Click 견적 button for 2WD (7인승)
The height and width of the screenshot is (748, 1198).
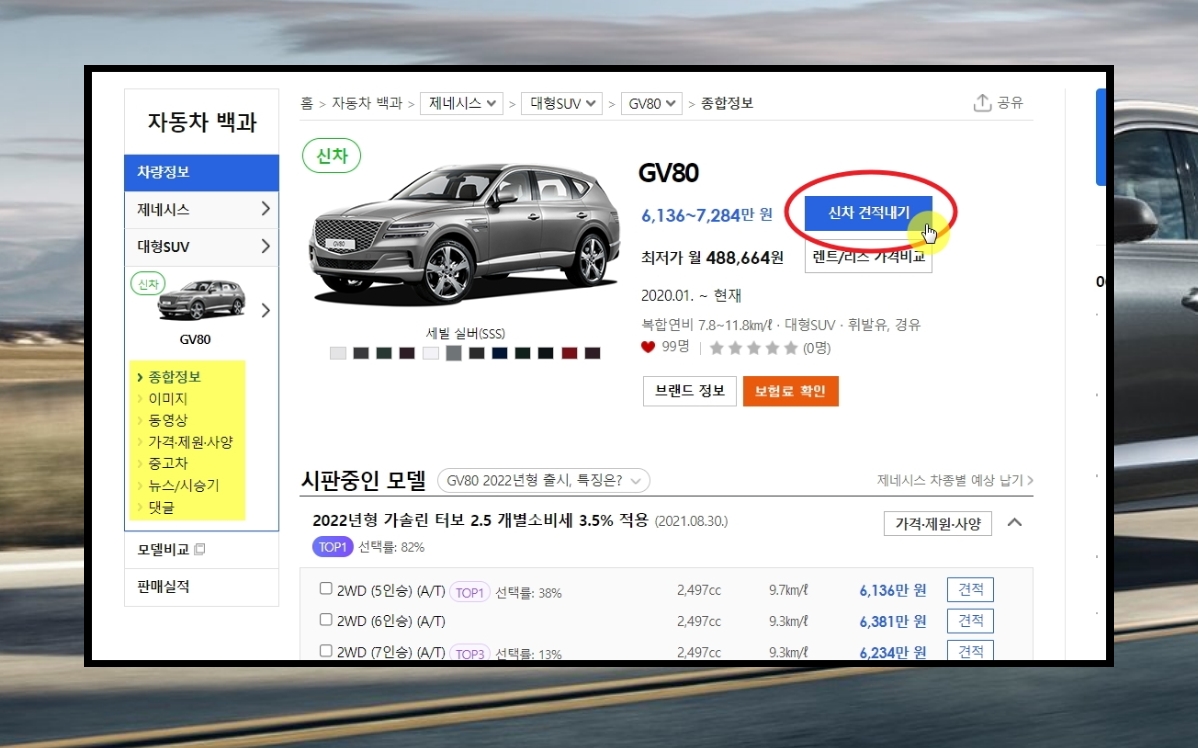pyautogui.click(x=970, y=650)
